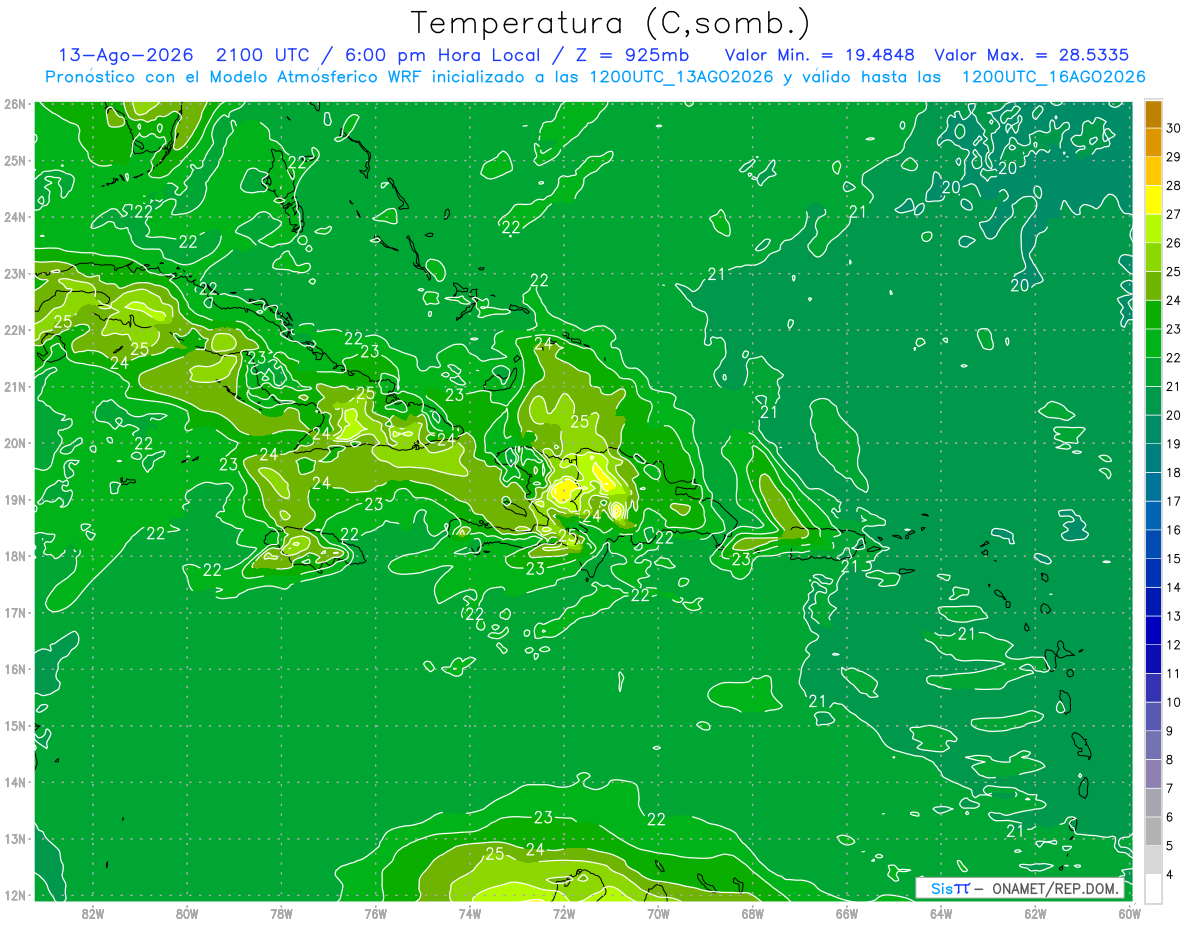Click the latitude label '15N'
The height and width of the screenshot is (927, 1200).
[x=14, y=725]
